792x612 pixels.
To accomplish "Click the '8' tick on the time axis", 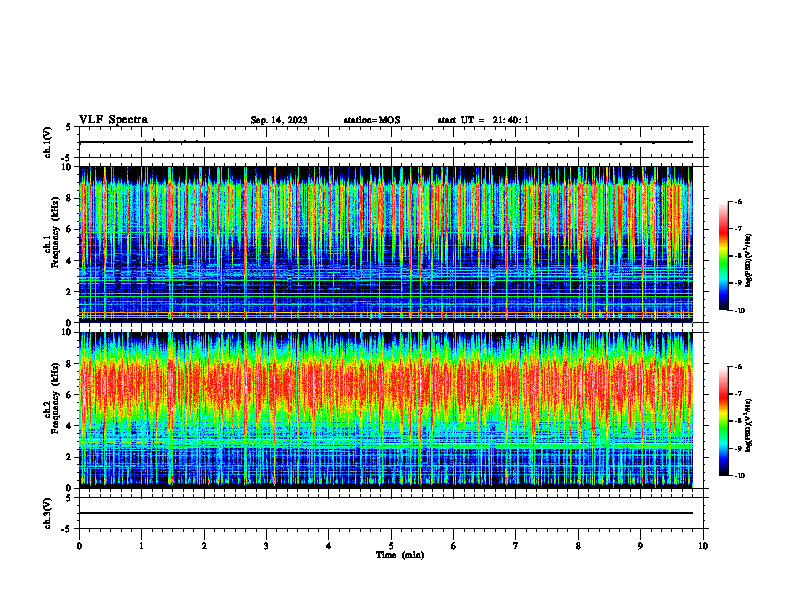I will click(x=578, y=546).
